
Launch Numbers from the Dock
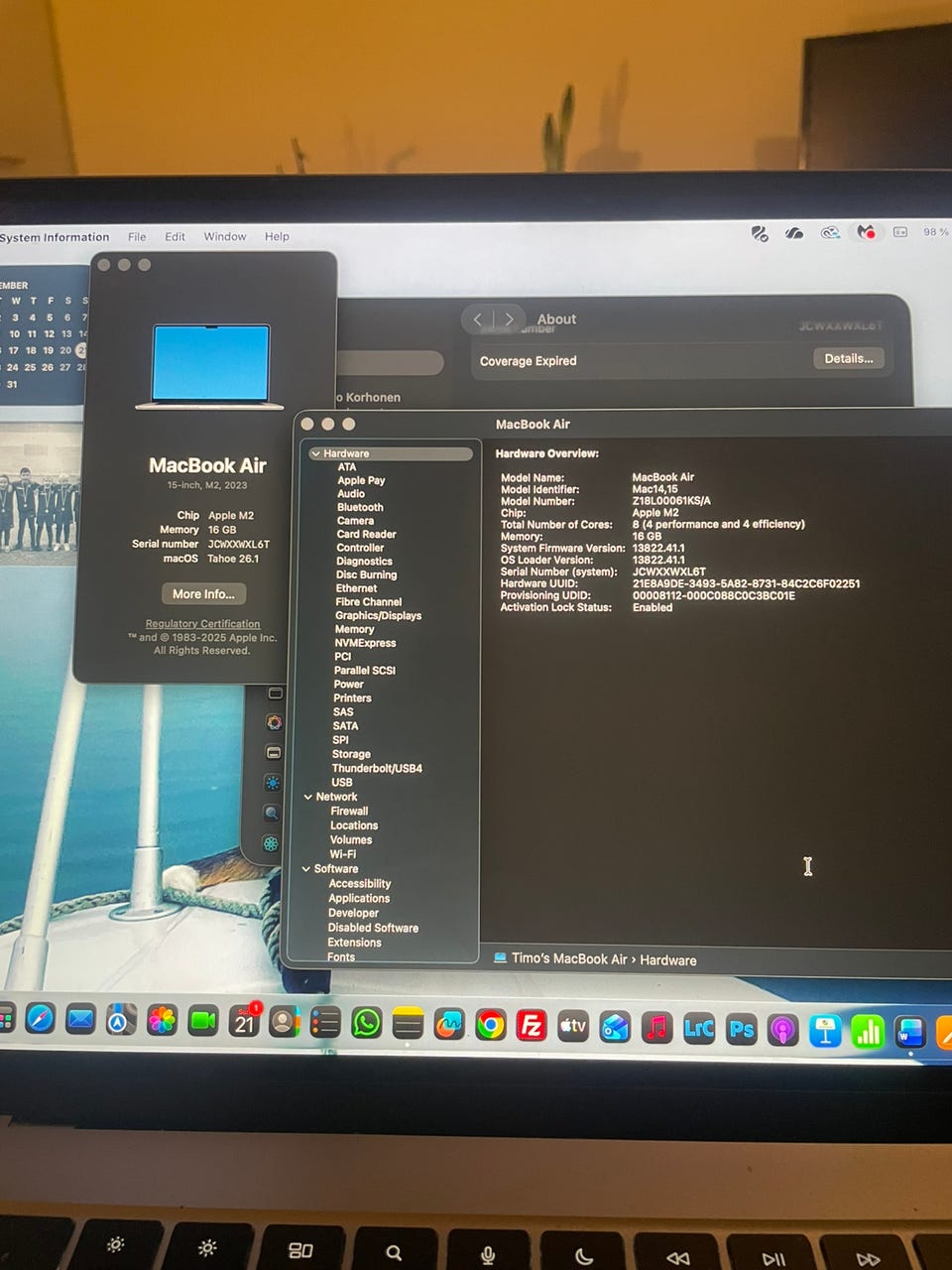pyautogui.click(x=868, y=1032)
